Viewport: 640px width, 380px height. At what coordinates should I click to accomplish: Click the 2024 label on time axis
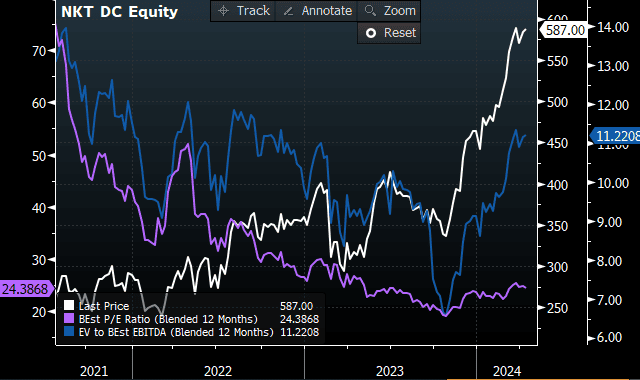click(x=507, y=371)
